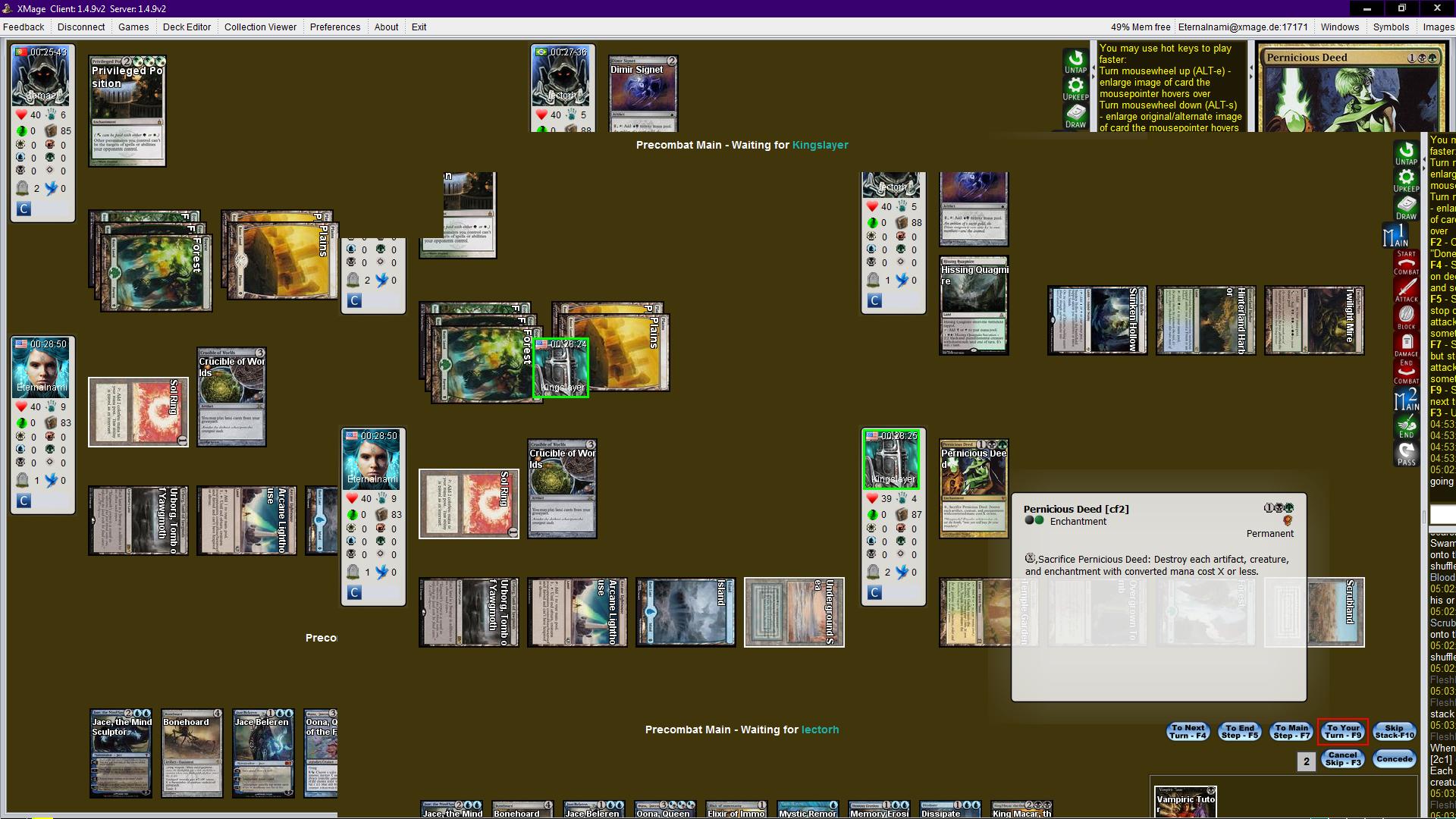This screenshot has width=1456, height=819.
Task: Click Kingslayer's blue C command zone icon
Action: (x=874, y=592)
